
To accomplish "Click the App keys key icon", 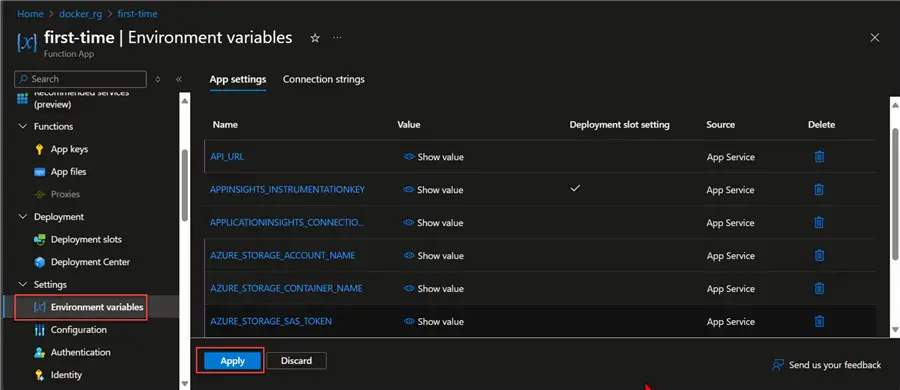I will click(x=39, y=149).
